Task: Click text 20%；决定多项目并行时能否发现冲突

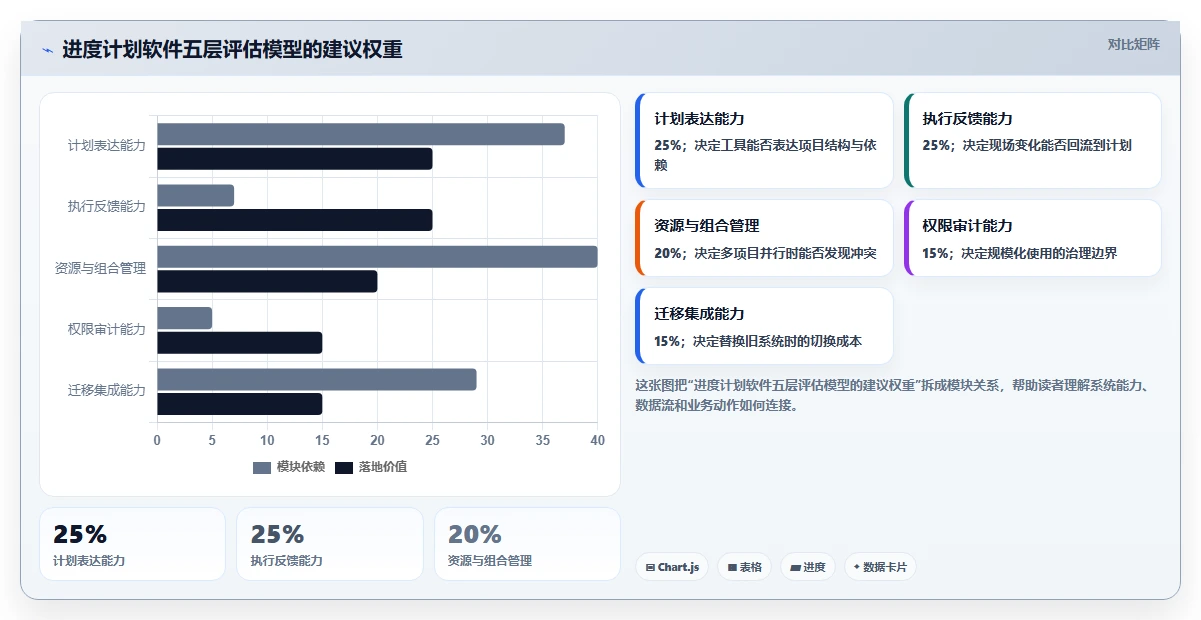Action: 765,253
